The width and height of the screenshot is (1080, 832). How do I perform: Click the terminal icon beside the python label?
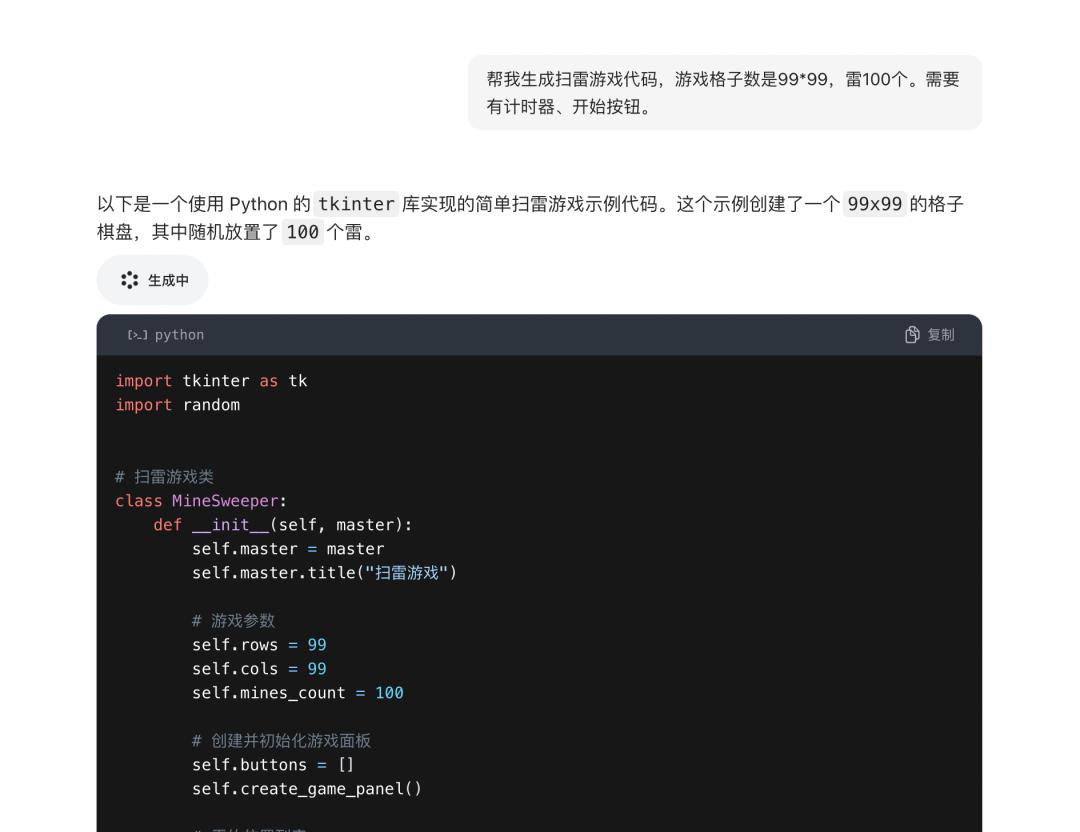[137, 335]
